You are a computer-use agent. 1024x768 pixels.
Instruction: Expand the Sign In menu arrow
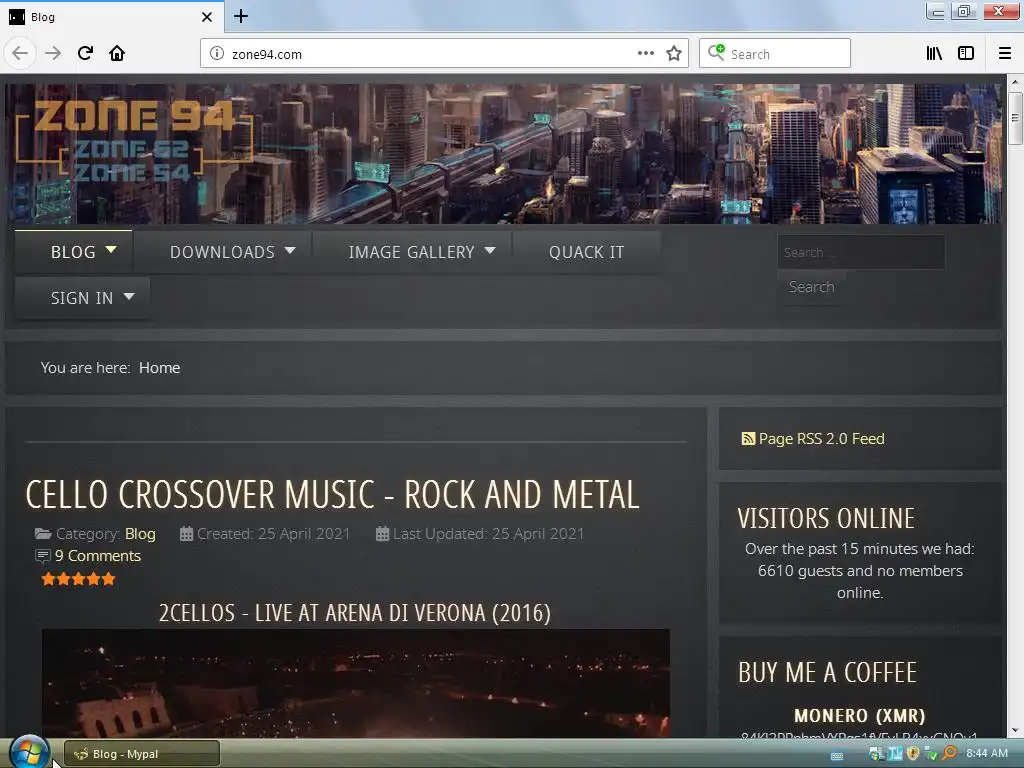coord(129,296)
